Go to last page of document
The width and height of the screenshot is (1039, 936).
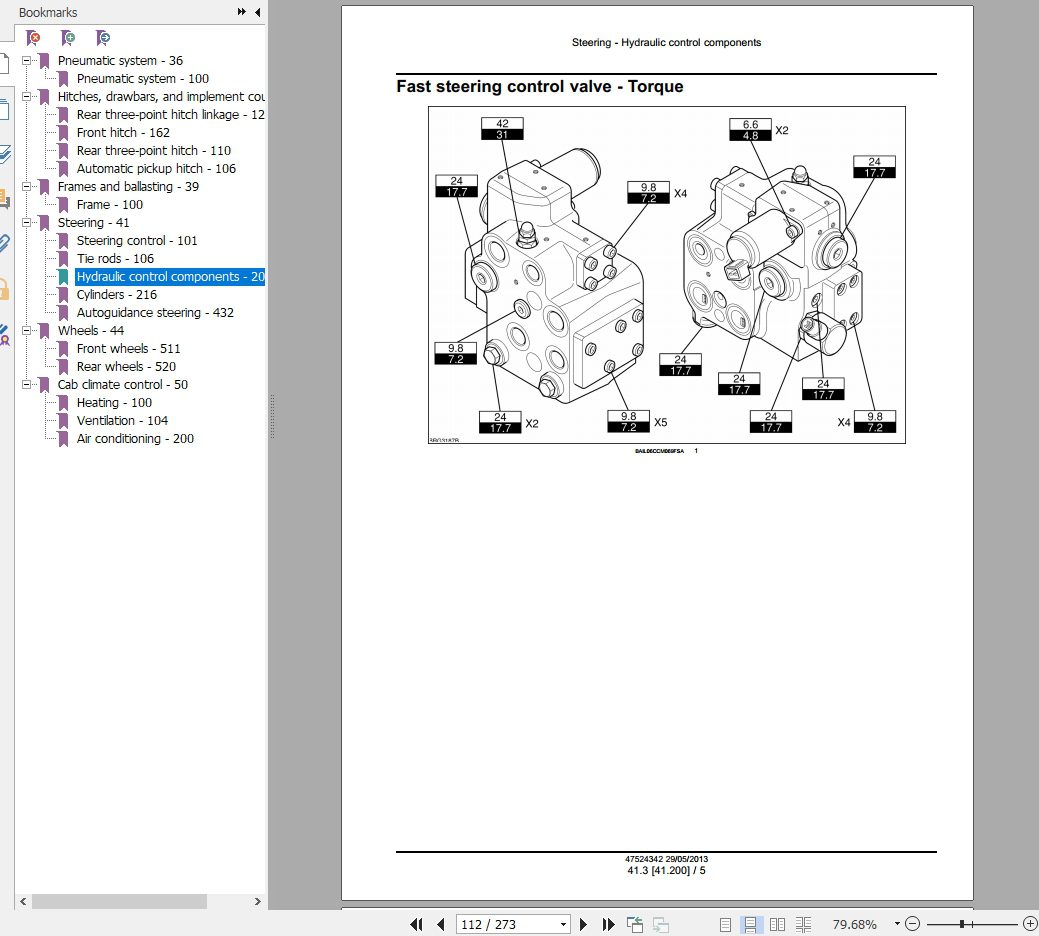coord(607,924)
